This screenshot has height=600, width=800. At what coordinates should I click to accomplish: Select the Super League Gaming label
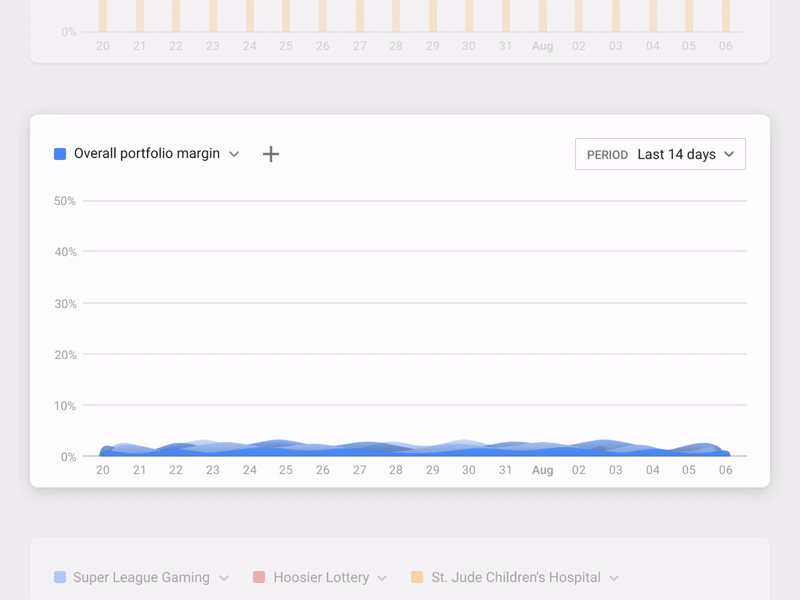tap(141, 577)
